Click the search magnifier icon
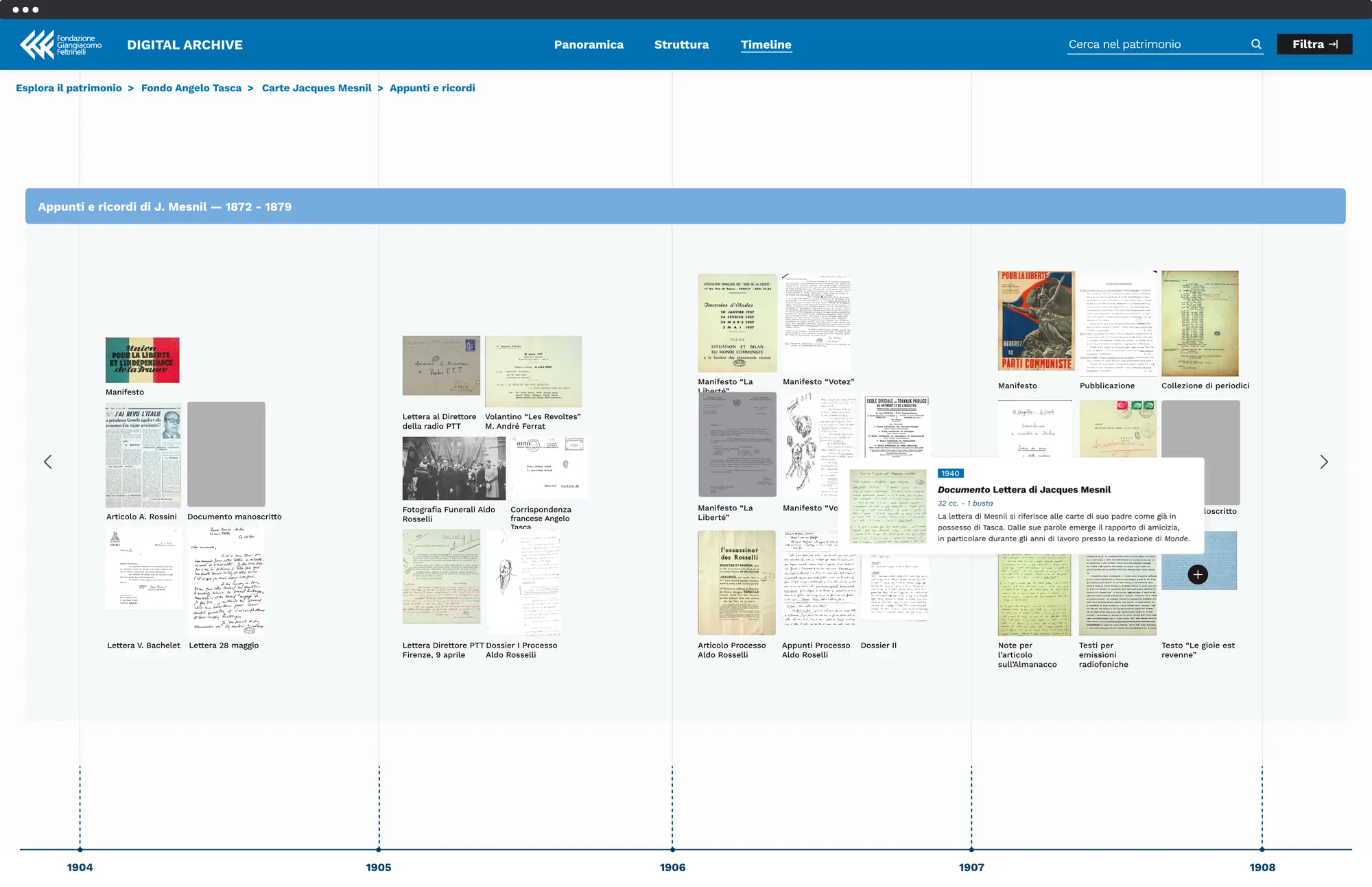 1256,44
